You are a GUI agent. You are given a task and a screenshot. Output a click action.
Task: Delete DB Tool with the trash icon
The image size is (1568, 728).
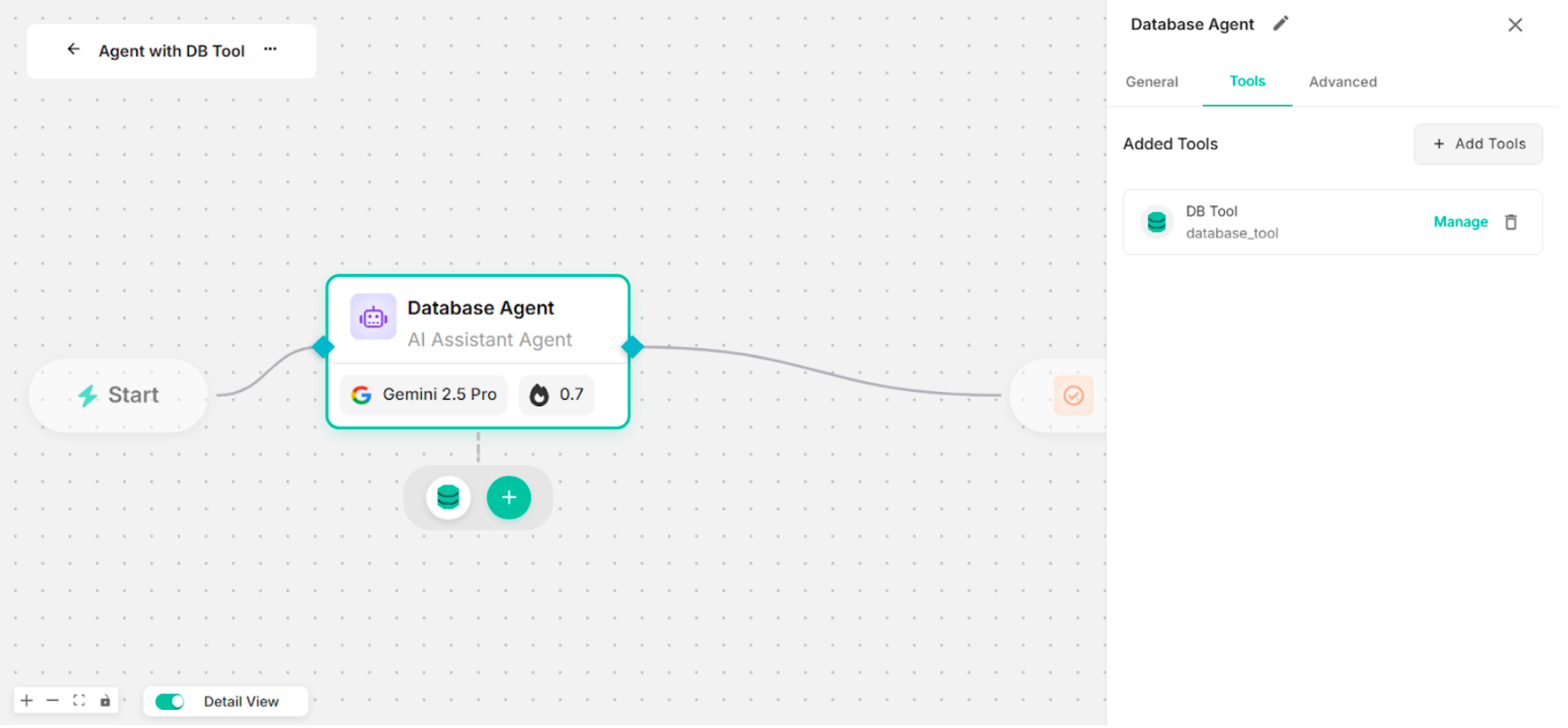coord(1511,222)
